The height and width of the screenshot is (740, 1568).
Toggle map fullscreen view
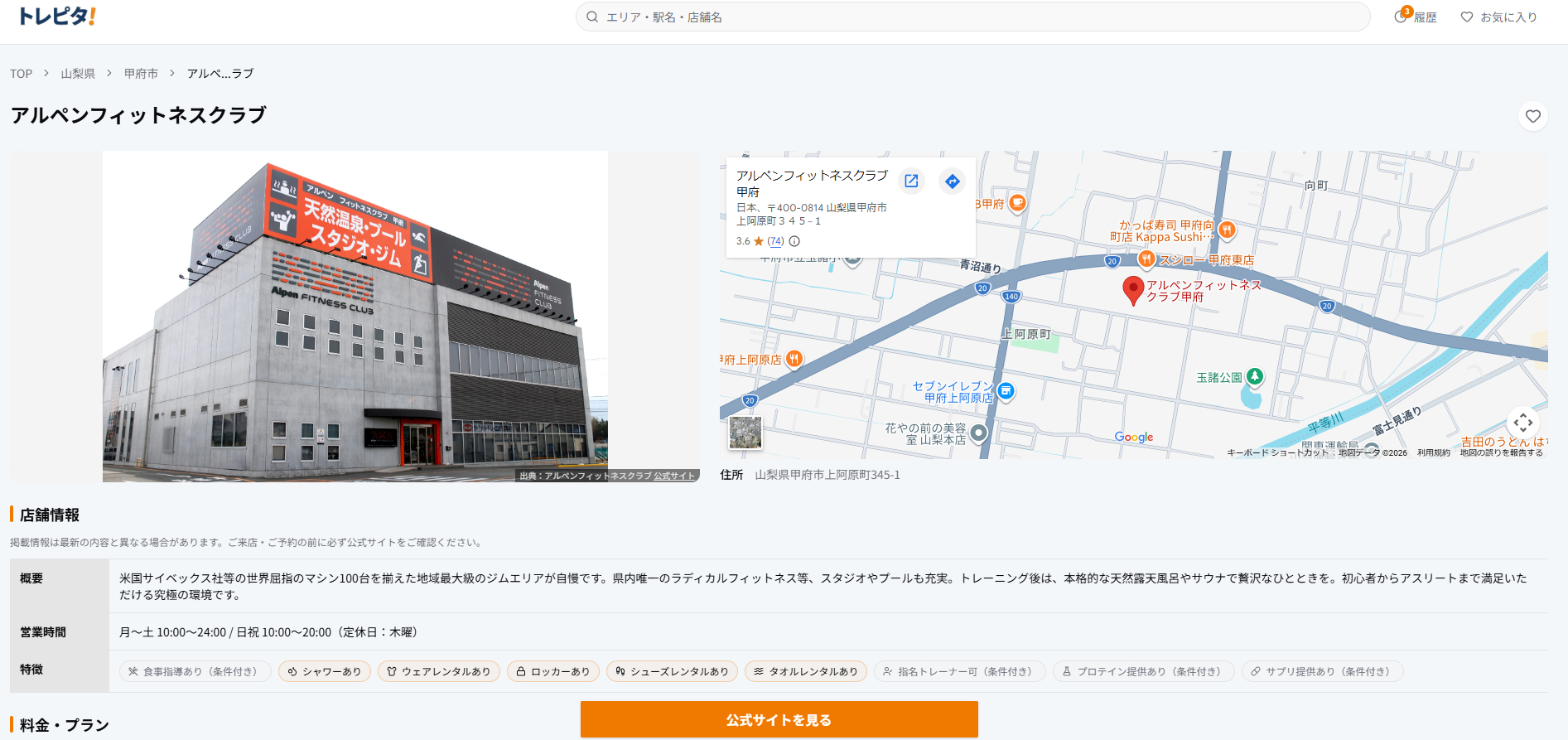click(x=1522, y=423)
